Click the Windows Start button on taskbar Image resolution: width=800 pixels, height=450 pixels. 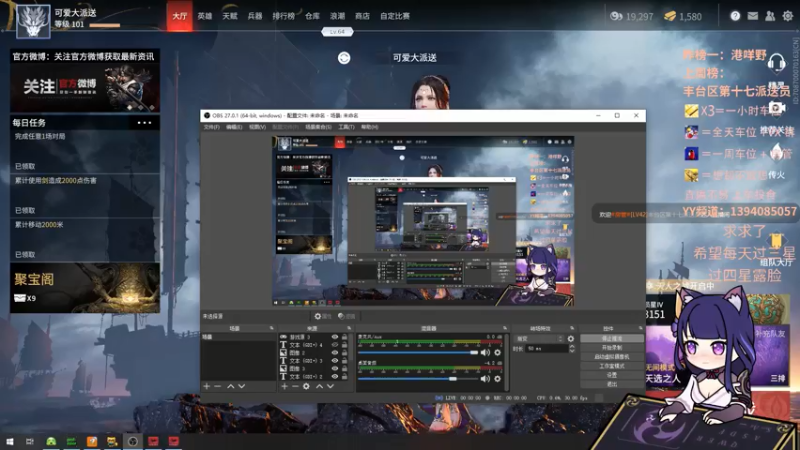coord(9,441)
